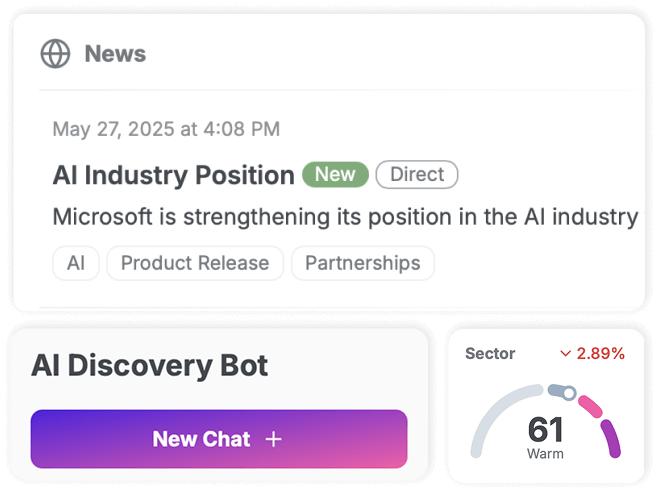Open the AI Industry Position article
Screen dimensions: 659x493
(x=174, y=175)
